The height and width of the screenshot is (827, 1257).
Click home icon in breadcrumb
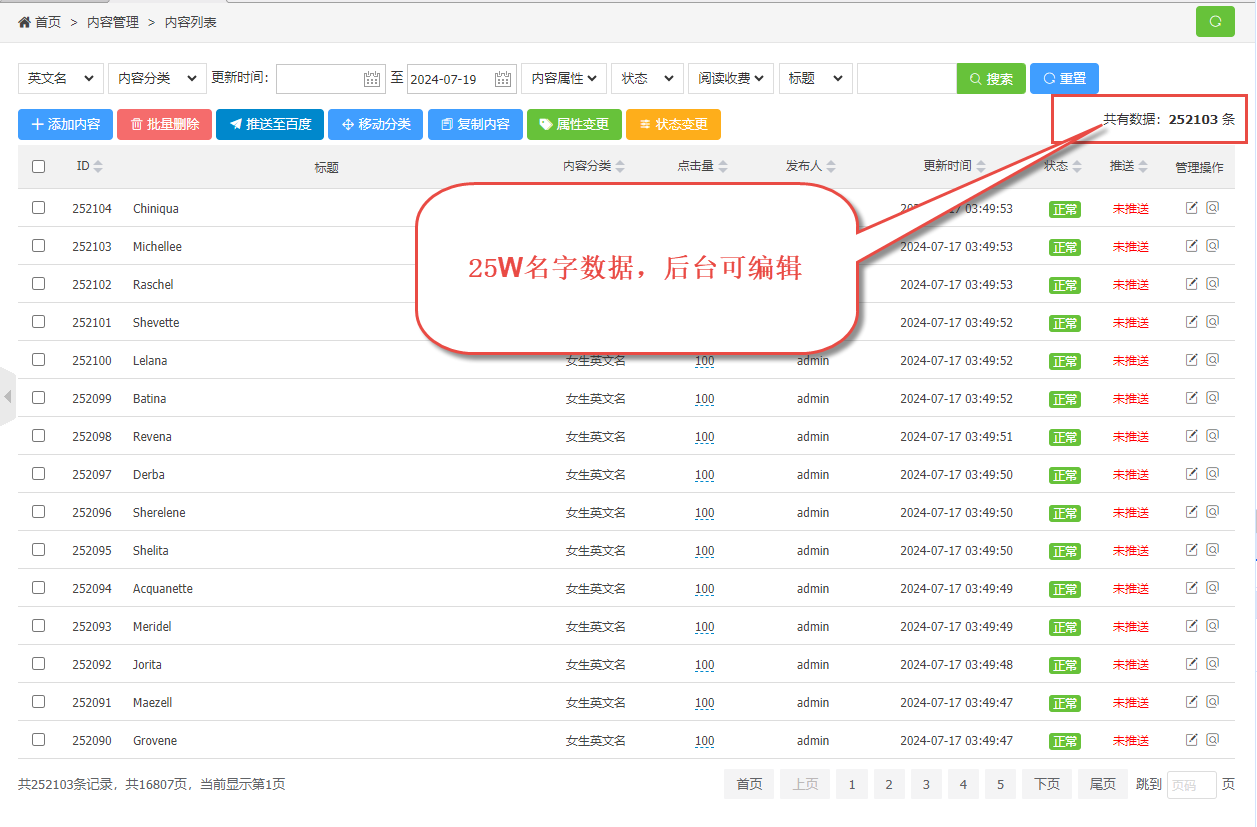pos(24,22)
